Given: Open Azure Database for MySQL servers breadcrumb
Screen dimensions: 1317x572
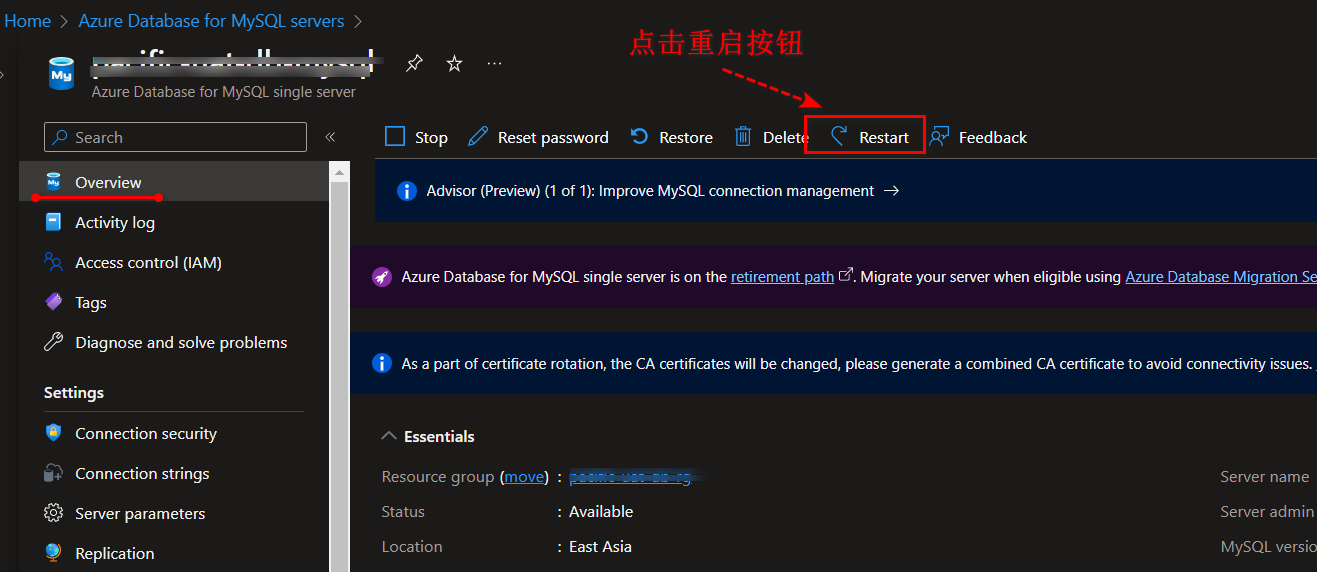Looking at the screenshot, I should pyautogui.click(x=212, y=20).
